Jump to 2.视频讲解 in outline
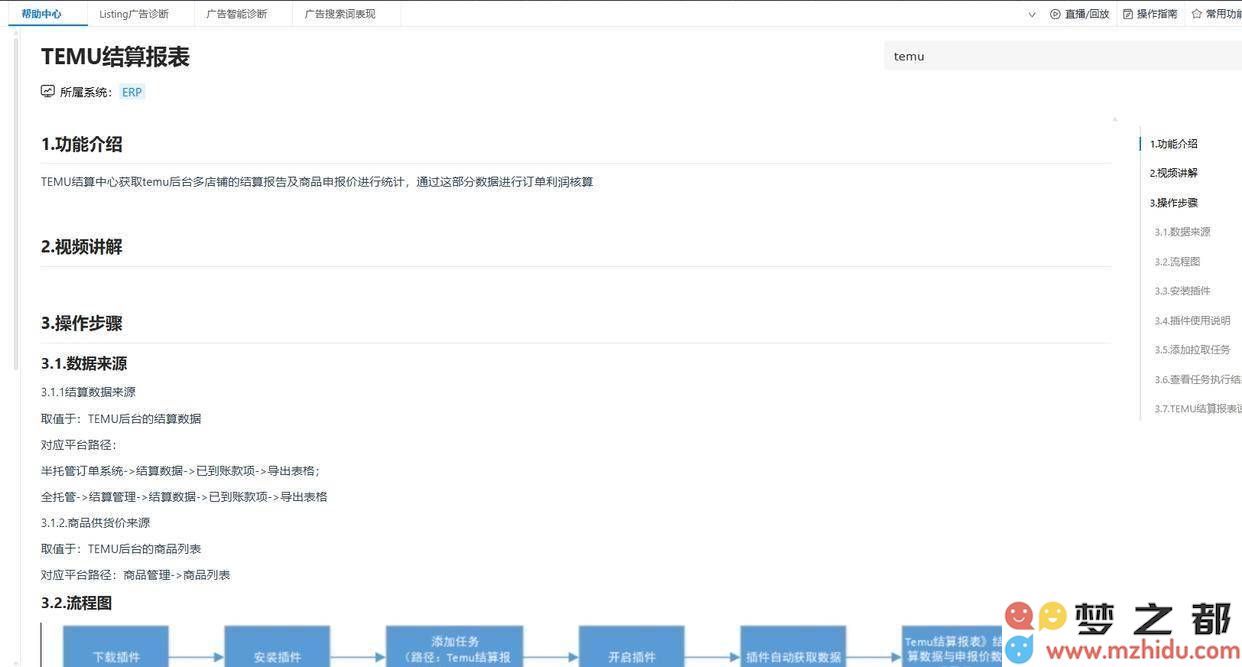The image size is (1242, 667). point(1173,173)
